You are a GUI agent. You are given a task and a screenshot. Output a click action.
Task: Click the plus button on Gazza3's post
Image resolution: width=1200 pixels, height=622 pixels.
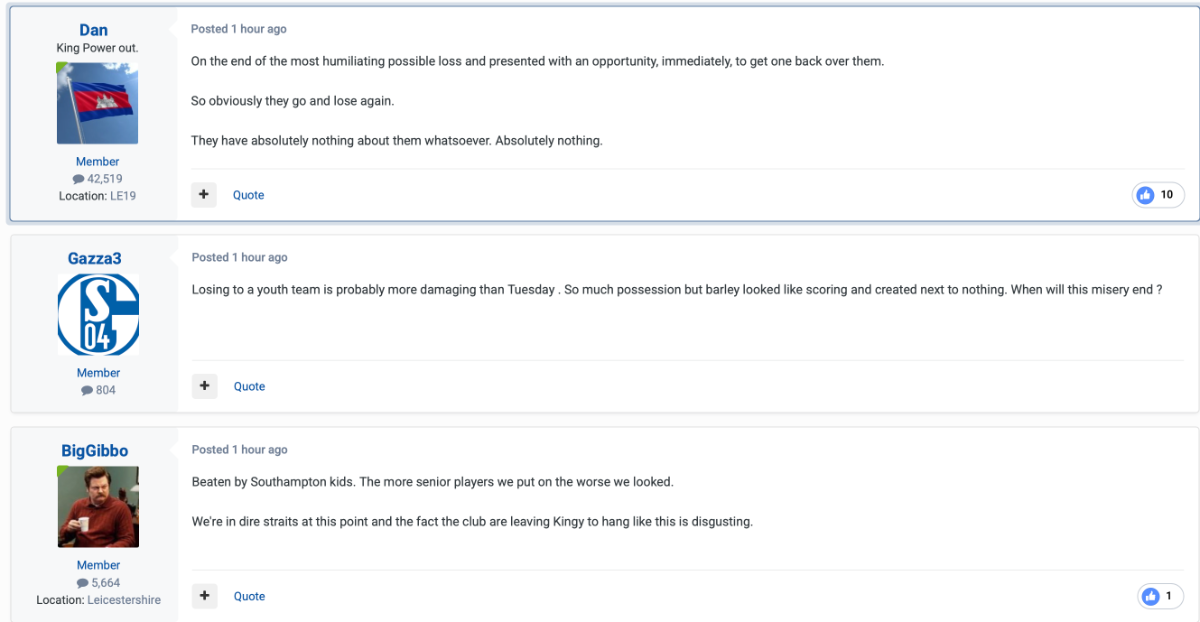click(x=204, y=386)
